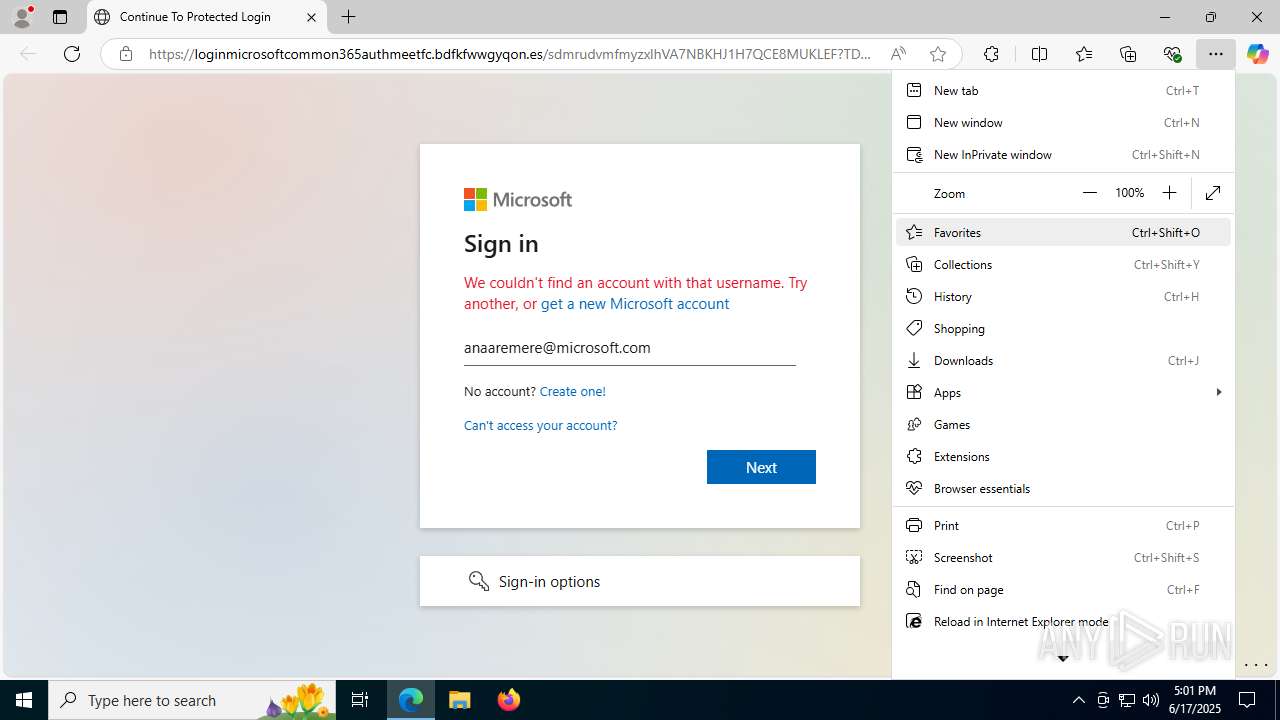Open Sign-in options
Viewport: 1280px width, 720px height.
pos(640,581)
